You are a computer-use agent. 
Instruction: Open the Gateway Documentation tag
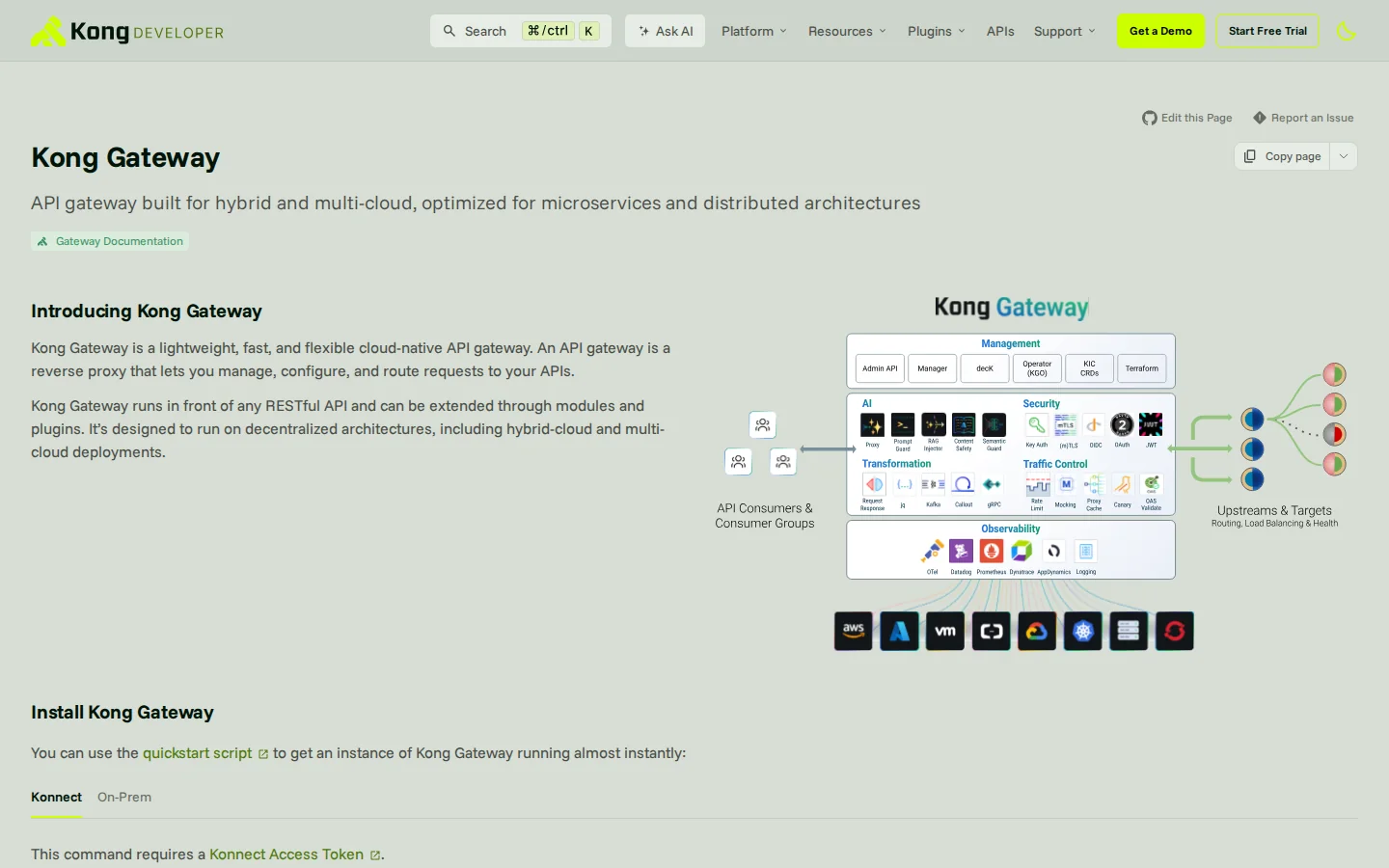pos(110,241)
